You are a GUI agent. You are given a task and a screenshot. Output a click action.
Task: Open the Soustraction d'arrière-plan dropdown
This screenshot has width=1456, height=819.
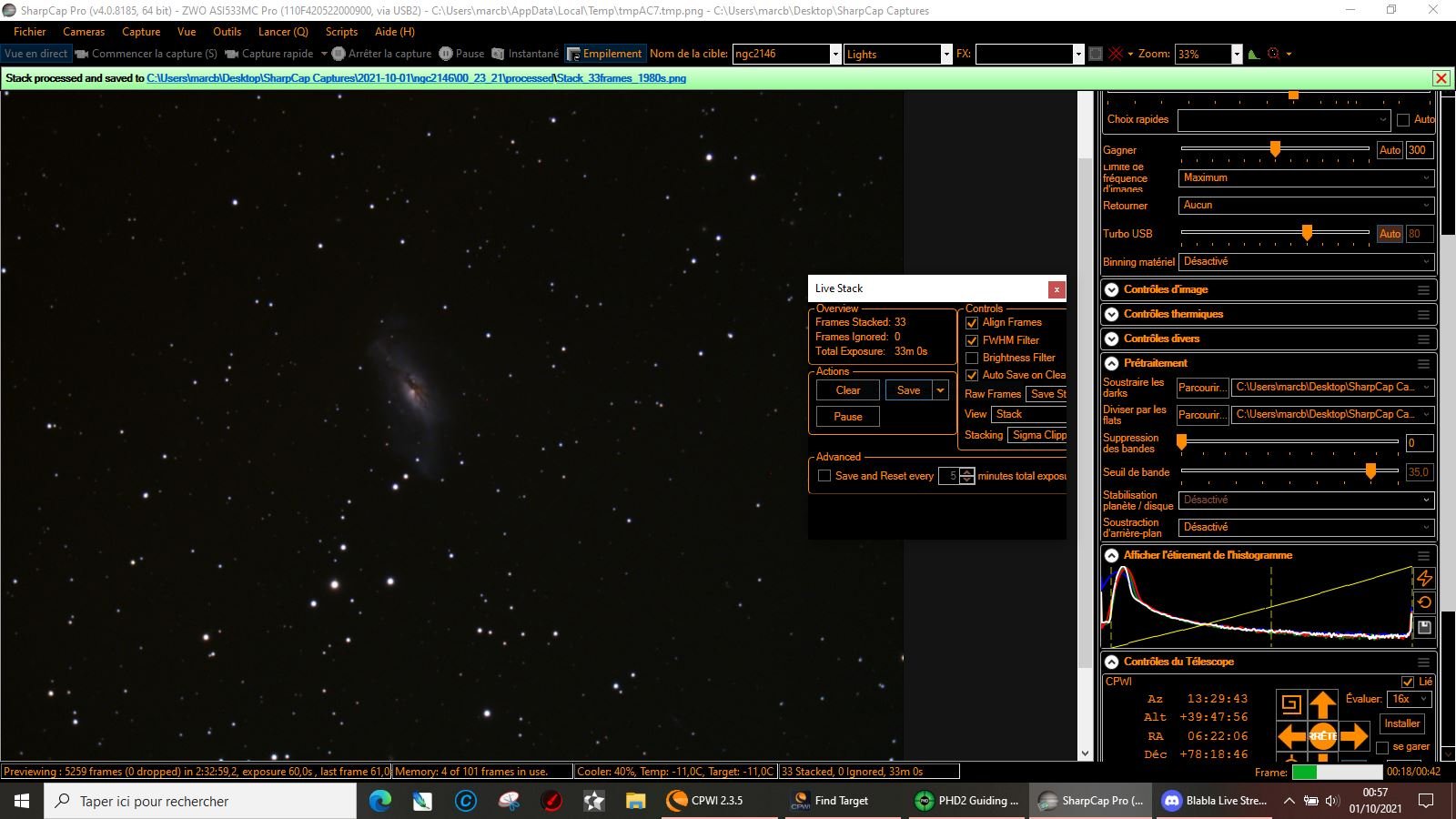1307,527
